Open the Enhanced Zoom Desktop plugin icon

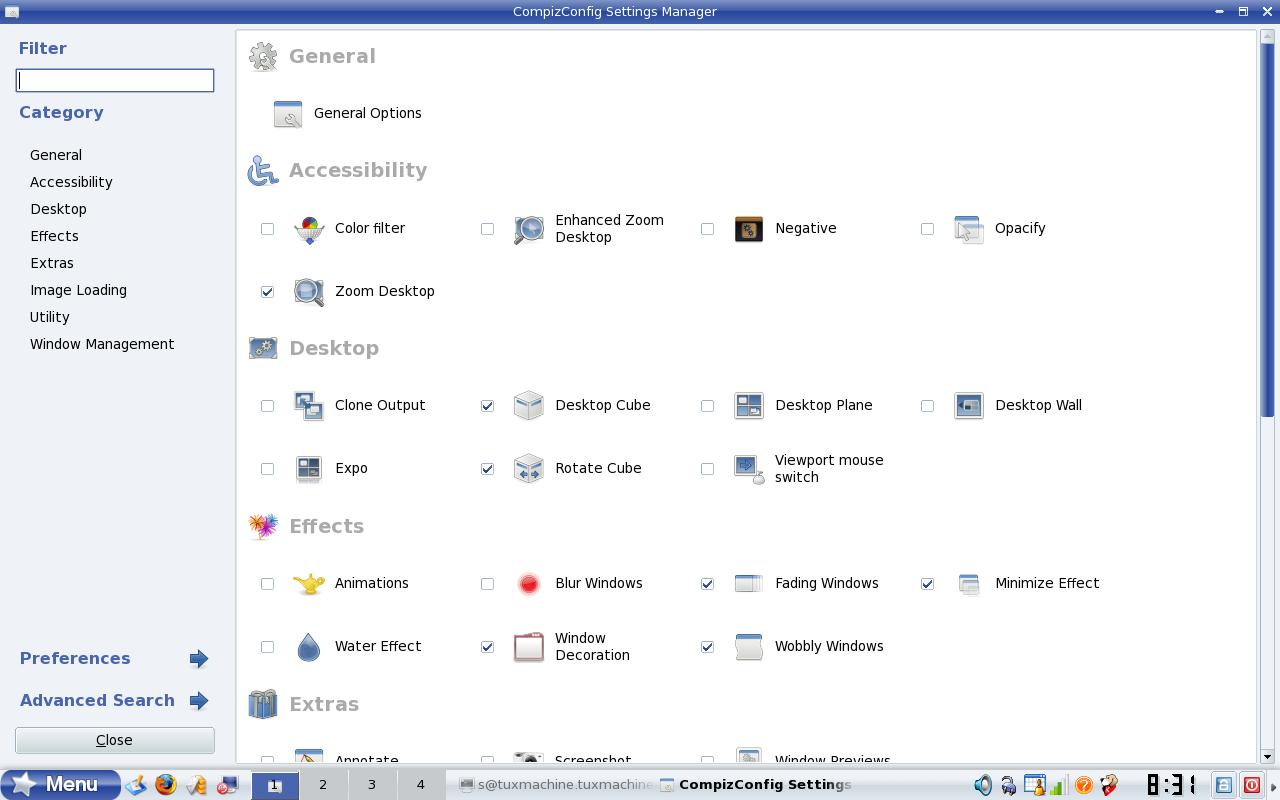coord(529,229)
